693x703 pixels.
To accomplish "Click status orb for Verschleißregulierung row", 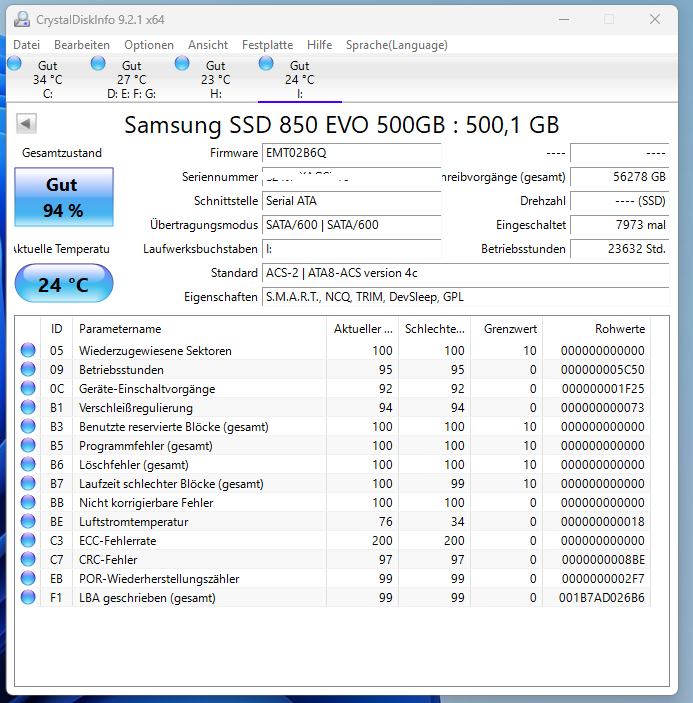I will point(28,407).
